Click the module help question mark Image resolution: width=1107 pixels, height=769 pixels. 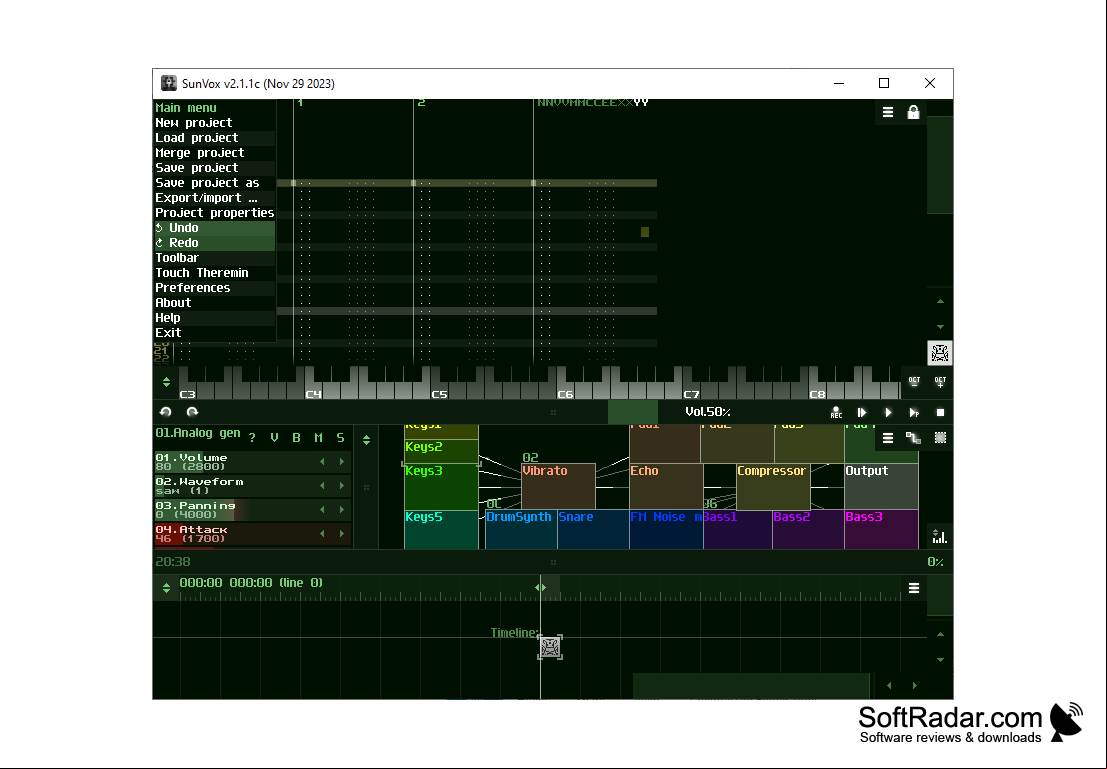tap(252, 438)
